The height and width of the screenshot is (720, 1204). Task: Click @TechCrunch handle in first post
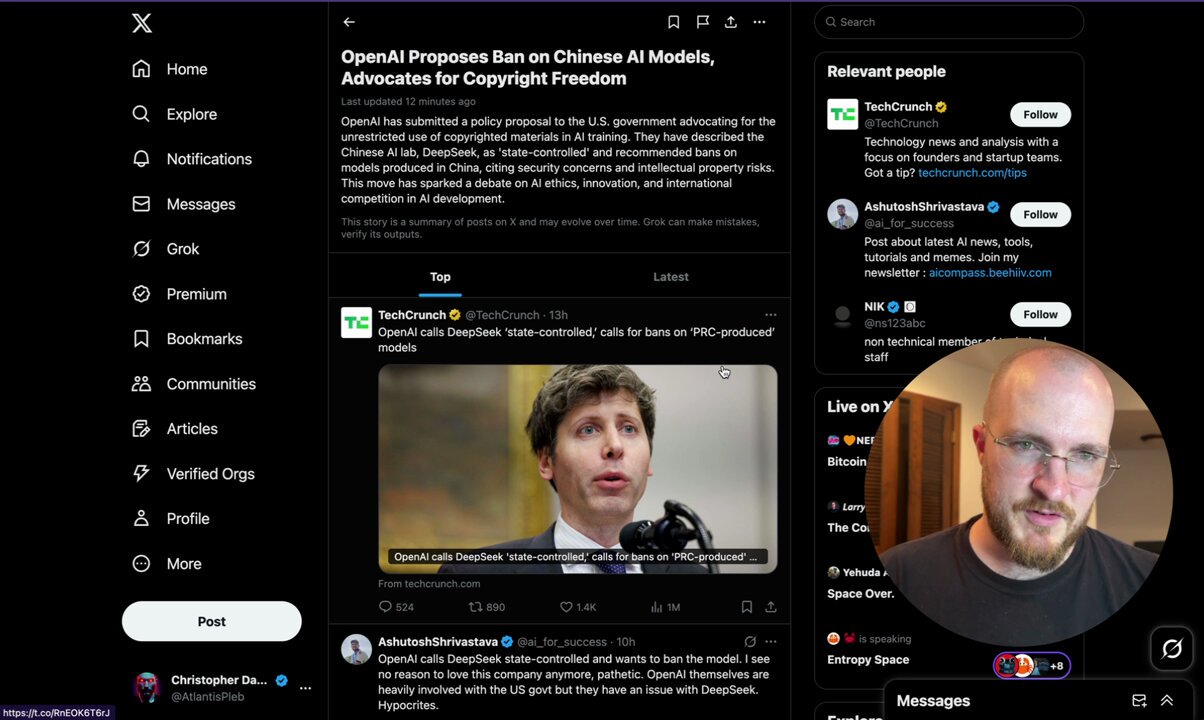click(x=502, y=315)
